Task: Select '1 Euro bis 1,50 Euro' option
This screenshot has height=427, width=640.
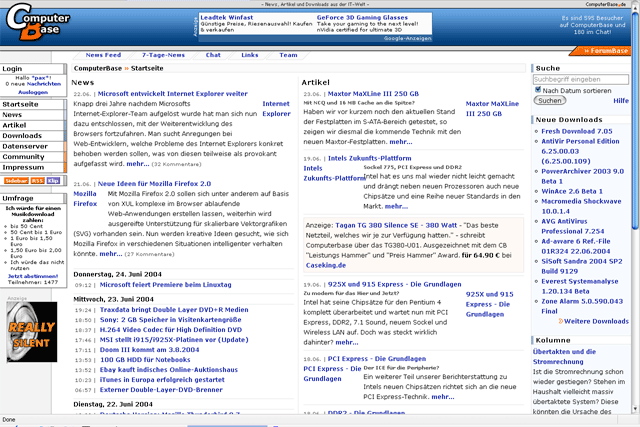Action: point(31,241)
